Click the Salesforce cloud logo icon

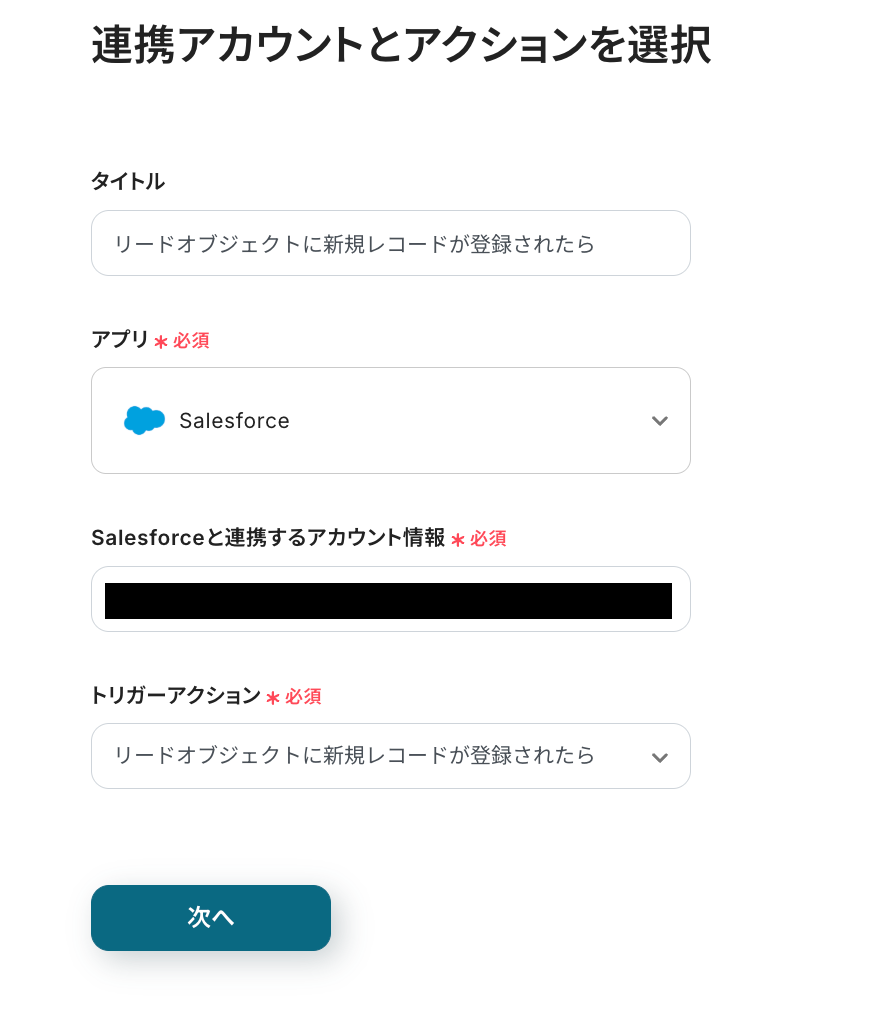pos(144,420)
